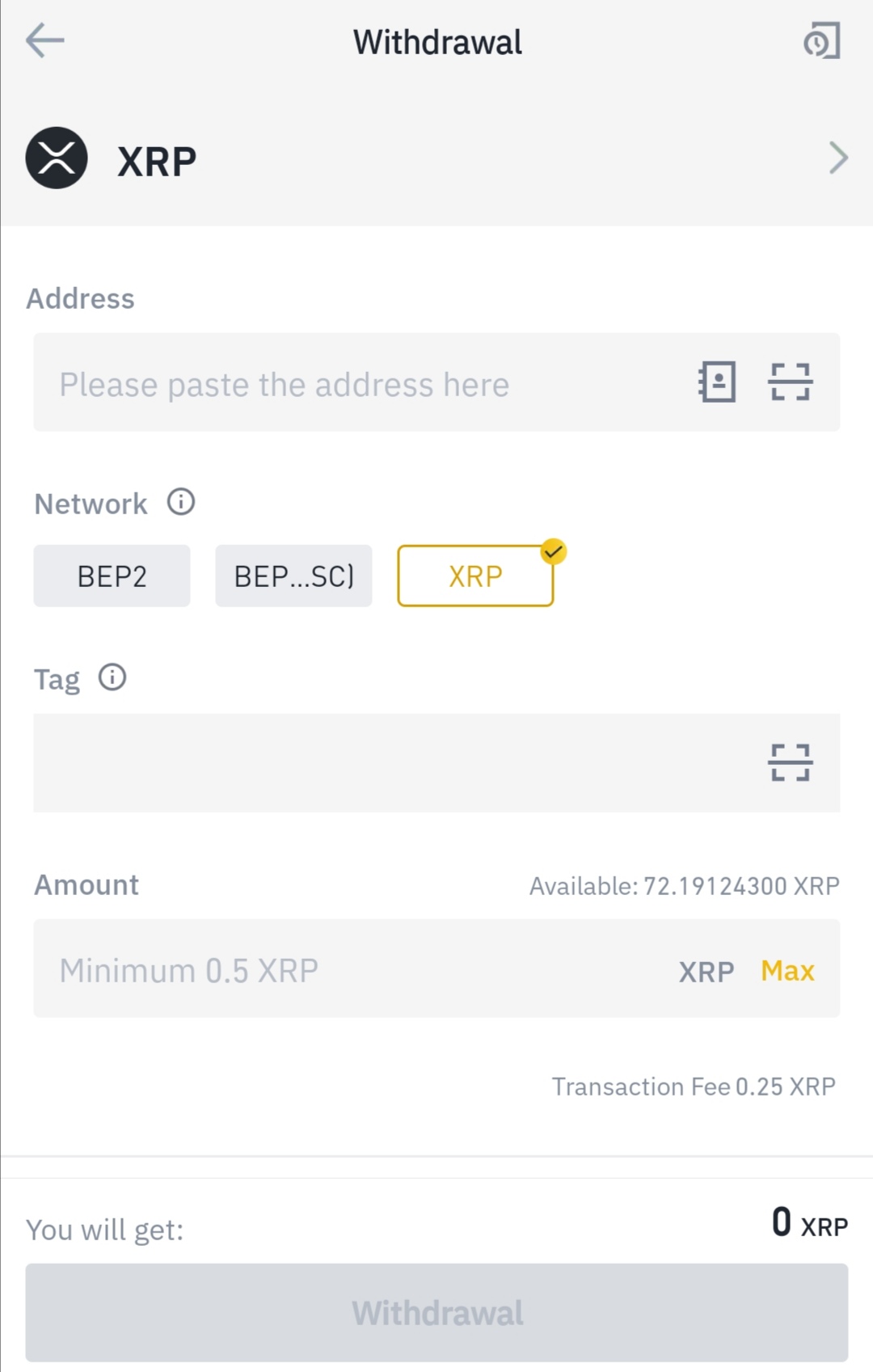Image resolution: width=873 pixels, height=1372 pixels.
Task: Tap the Available 72.19124300 XRP balance
Action: [684, 886]
